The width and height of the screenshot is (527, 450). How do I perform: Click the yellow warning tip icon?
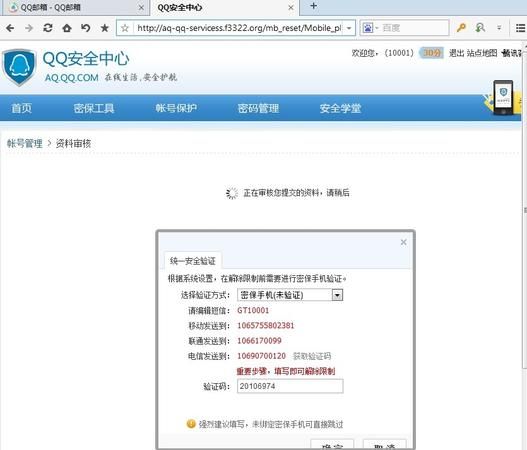[x=191, y=424]
